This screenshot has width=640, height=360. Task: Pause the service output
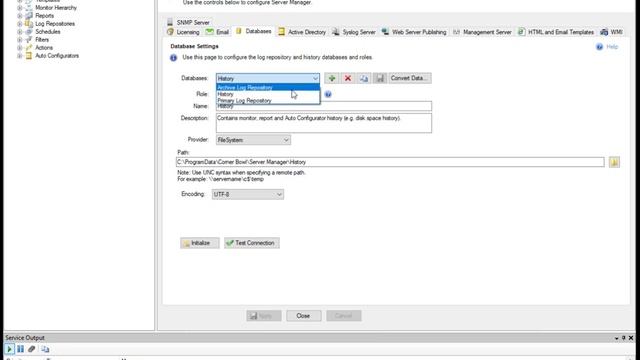click(20, 349)
